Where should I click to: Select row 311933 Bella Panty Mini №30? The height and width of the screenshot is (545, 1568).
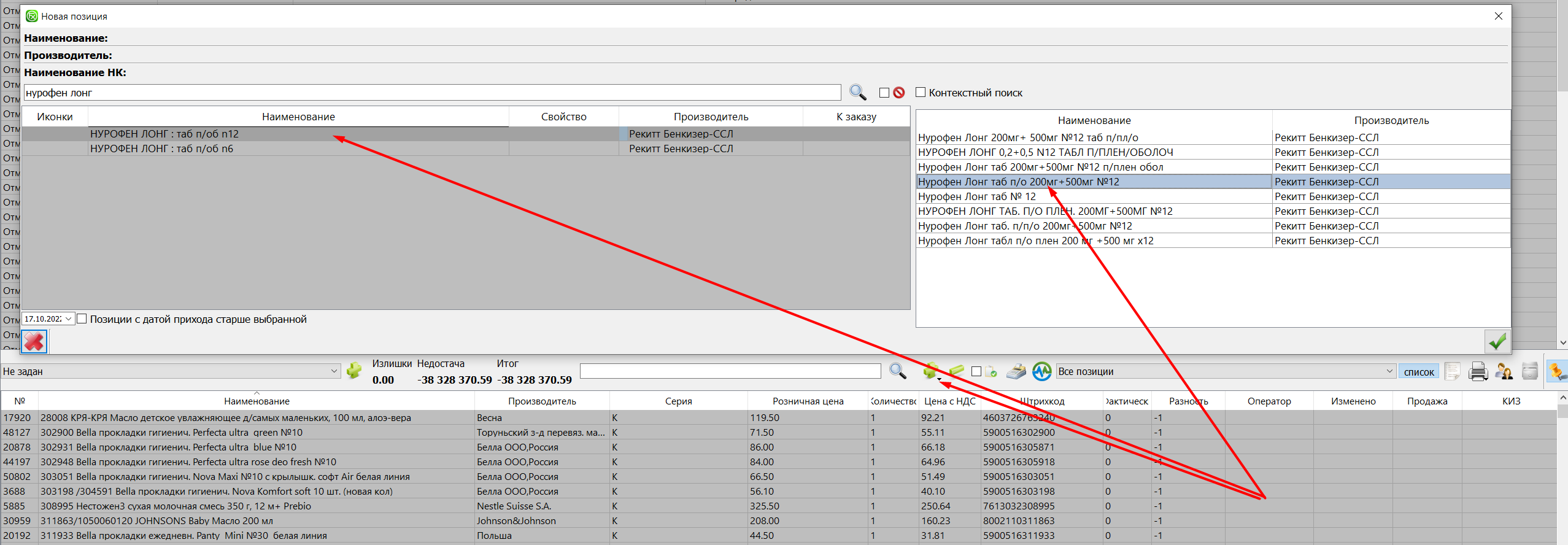[x=779, y=535]
